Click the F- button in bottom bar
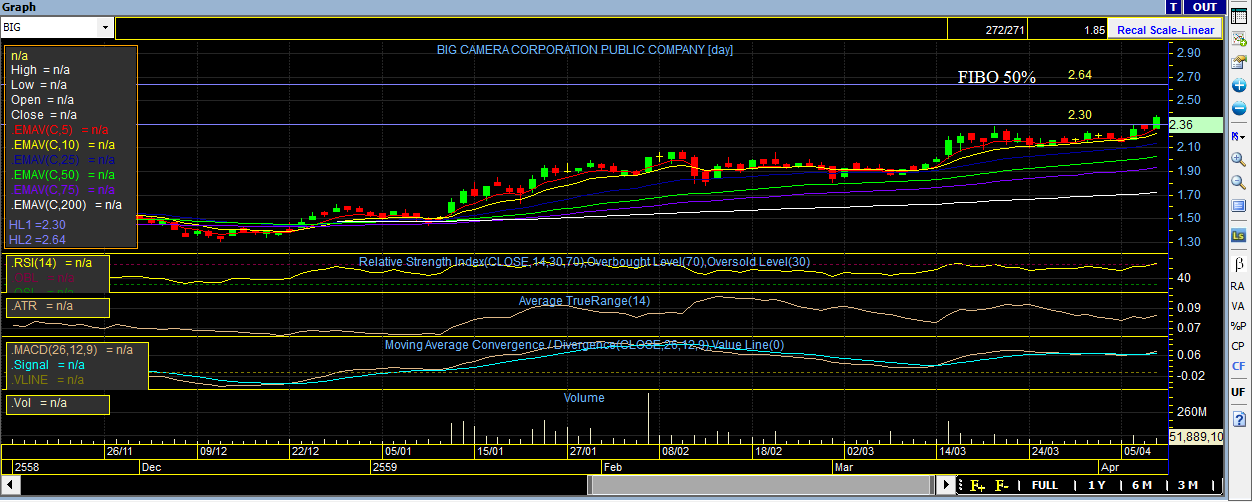This screenshot has width=1252, height=502. point(1002,485)
